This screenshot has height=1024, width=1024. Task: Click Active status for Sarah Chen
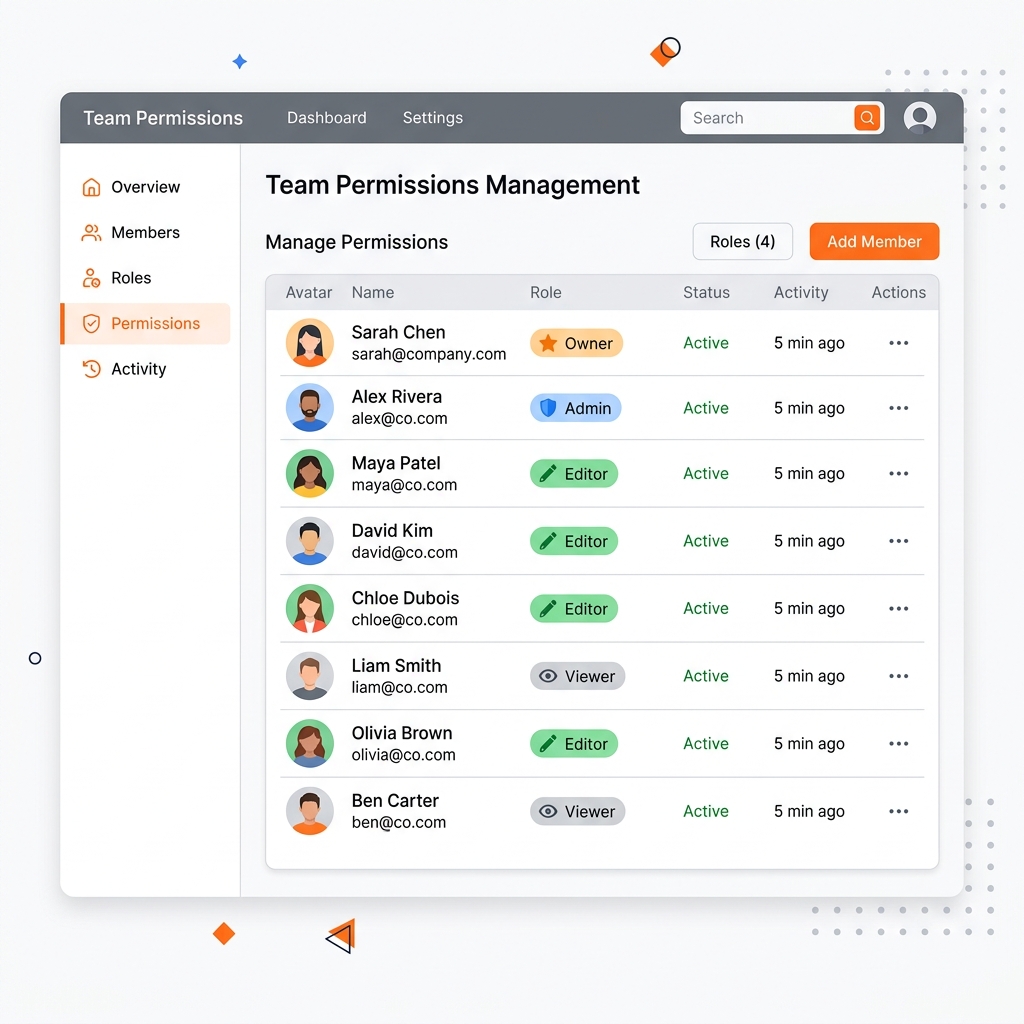coord(705,343)
